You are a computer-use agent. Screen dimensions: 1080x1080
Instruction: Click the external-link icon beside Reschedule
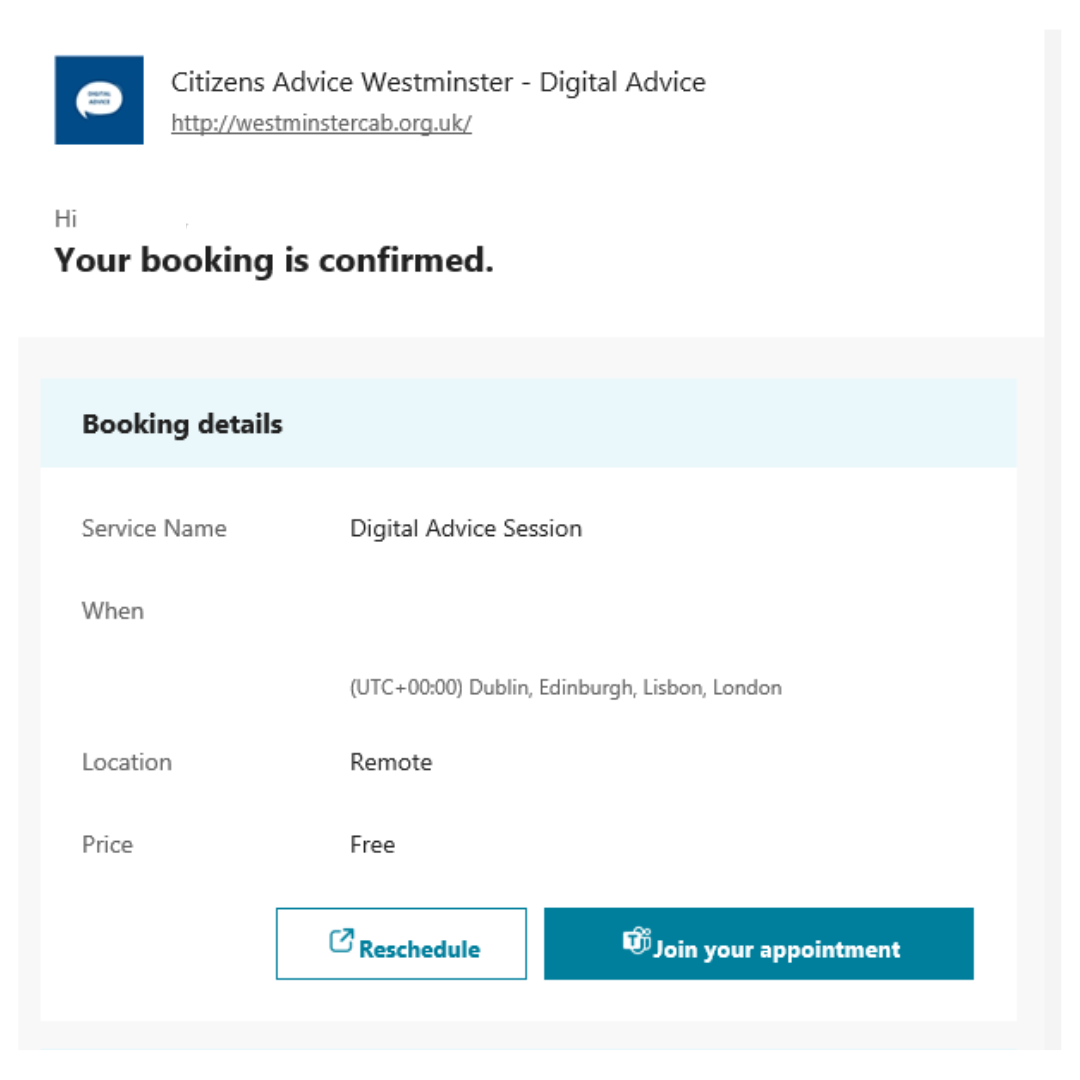coord(341,941)
